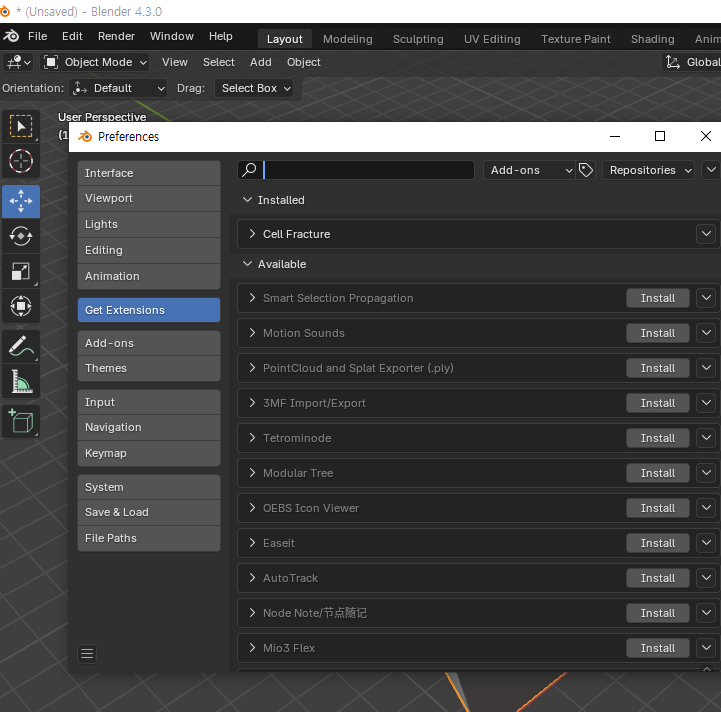Open the viewport Add menu
This screenshot has height=712, width=721.
coord(261,62)
